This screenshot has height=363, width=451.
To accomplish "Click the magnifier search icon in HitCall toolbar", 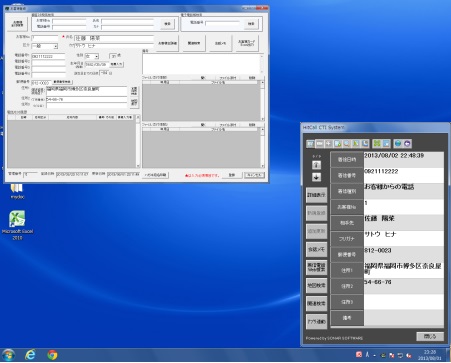I will pyautogui.click(x=347, y=143).
